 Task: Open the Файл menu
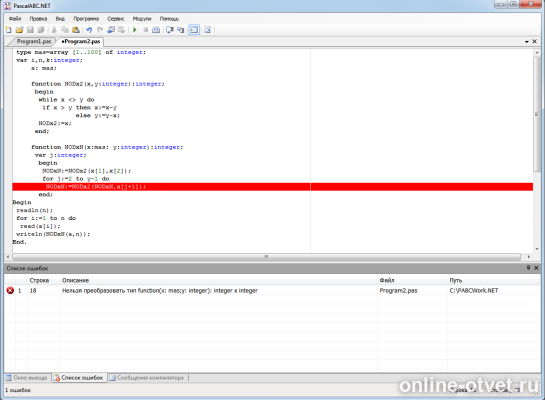[15, 19]
